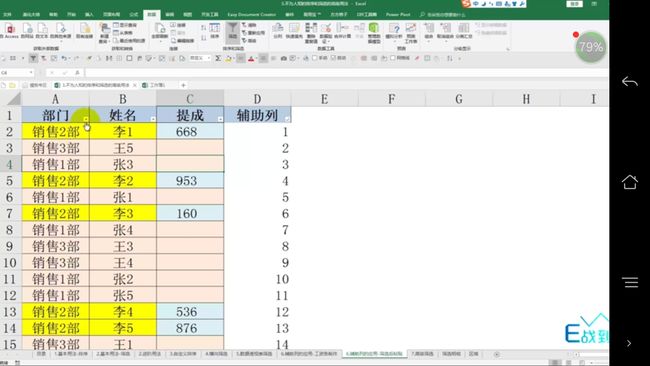This screenshot has width=650, height=366.
Task: Click the login button in title bar
Action: click(x=575, y=4)
